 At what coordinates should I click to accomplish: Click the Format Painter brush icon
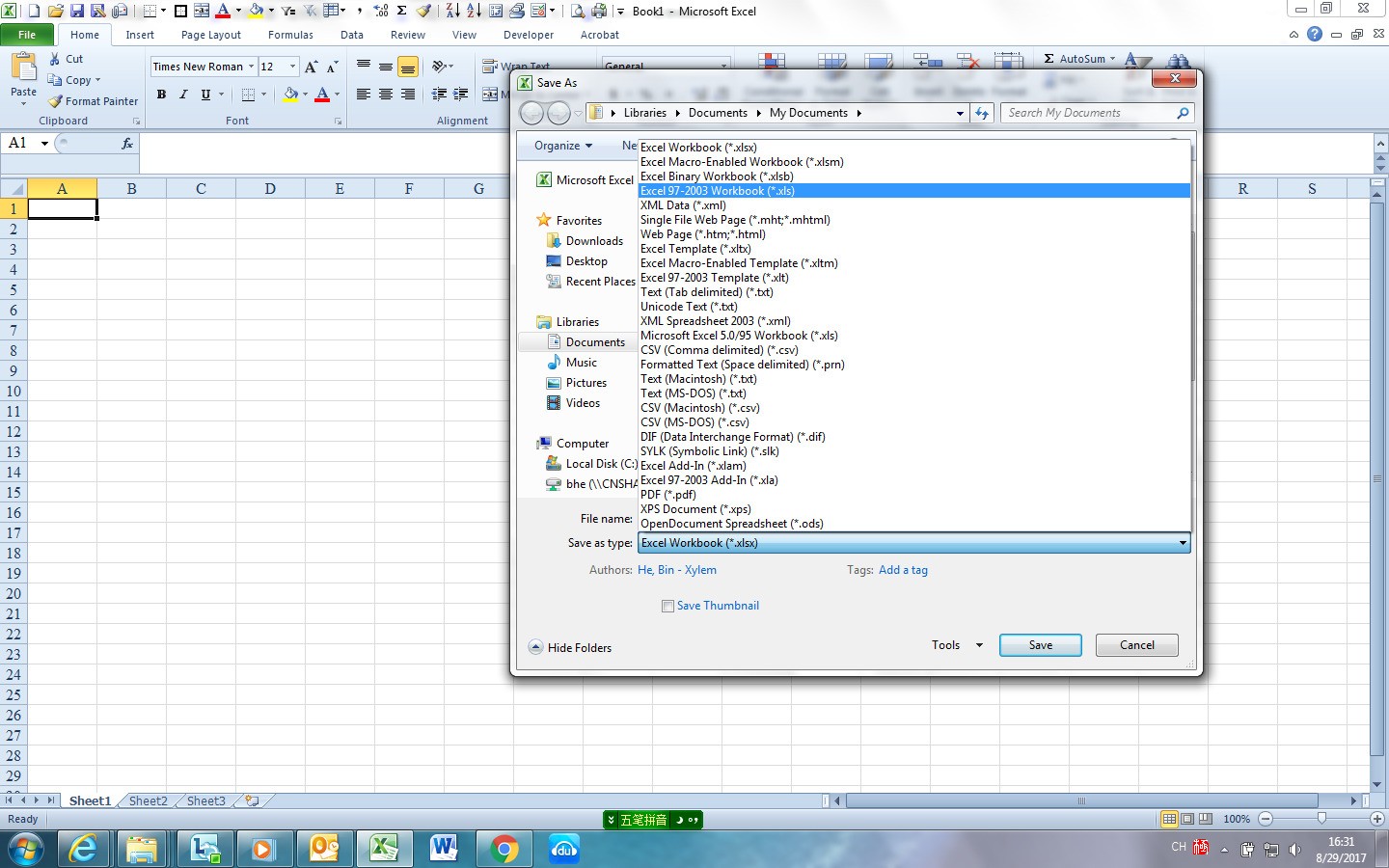pyautogui.click(x=55, y=101)
